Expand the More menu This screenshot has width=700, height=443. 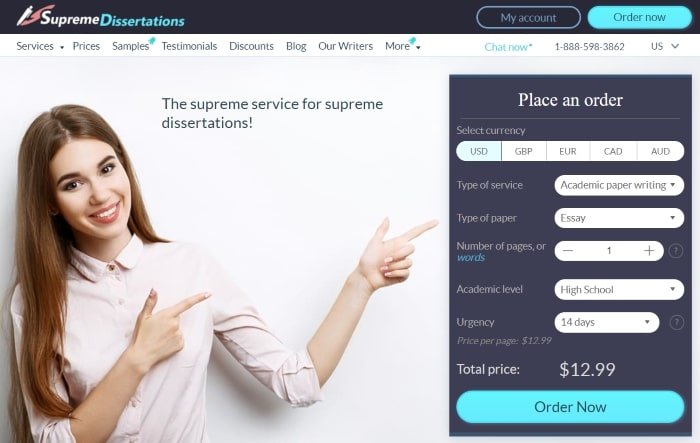pyautogui.click(x=402, y=46)
